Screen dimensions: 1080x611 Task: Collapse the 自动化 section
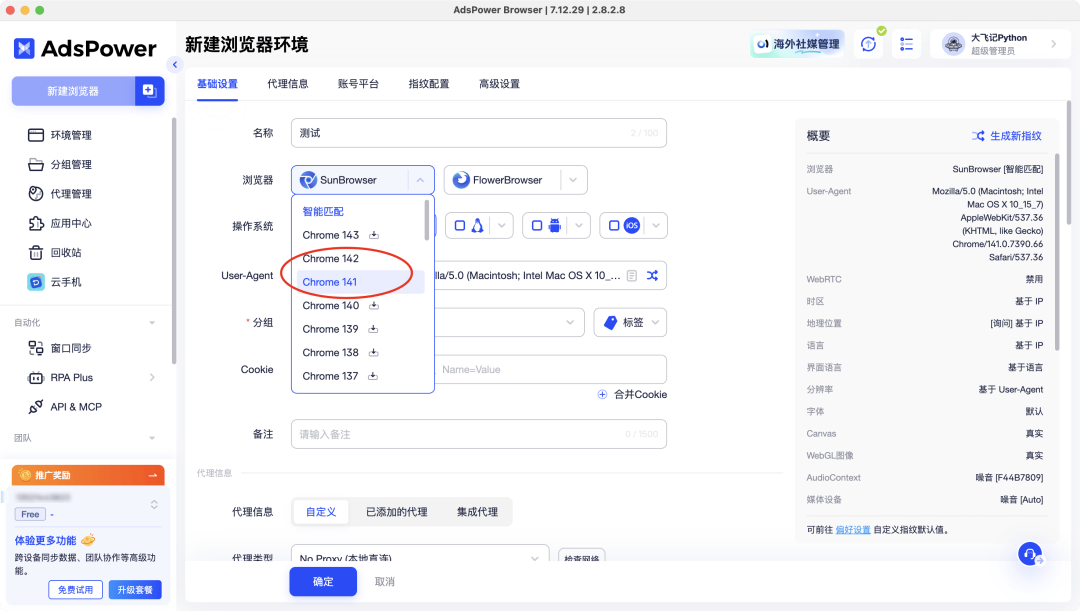click(152, 322)
